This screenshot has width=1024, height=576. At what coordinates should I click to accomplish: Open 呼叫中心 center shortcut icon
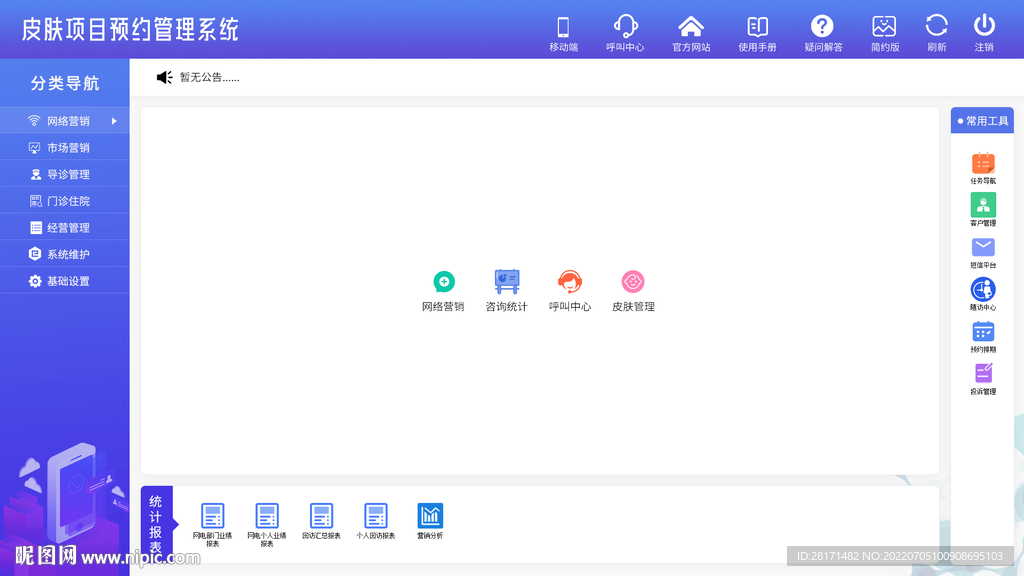coord(569,281)
